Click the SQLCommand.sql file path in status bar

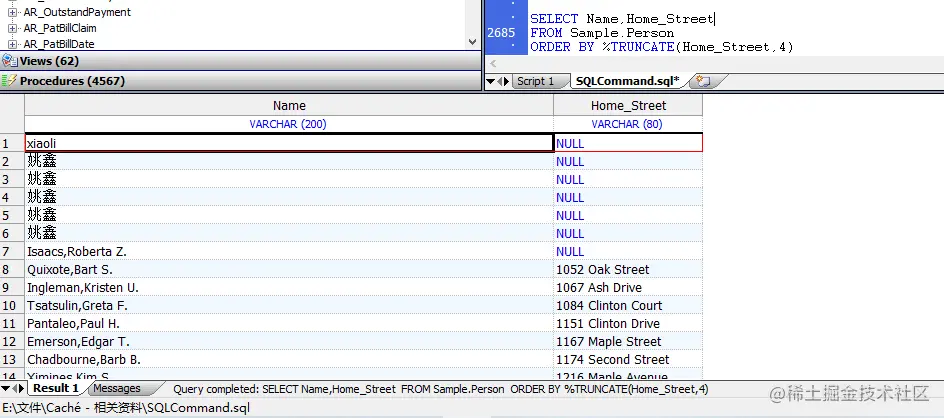coord(126,408)
